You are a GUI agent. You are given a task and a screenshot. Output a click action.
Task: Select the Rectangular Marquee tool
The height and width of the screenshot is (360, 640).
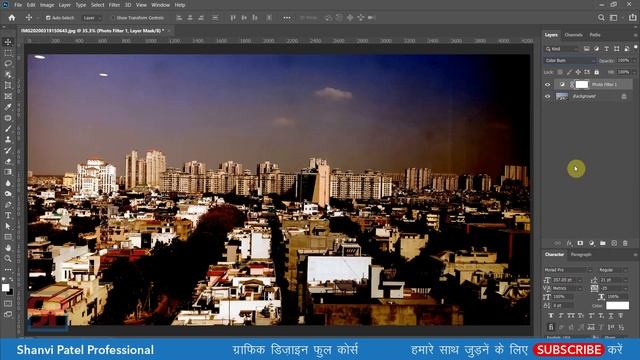click(8, 53)
